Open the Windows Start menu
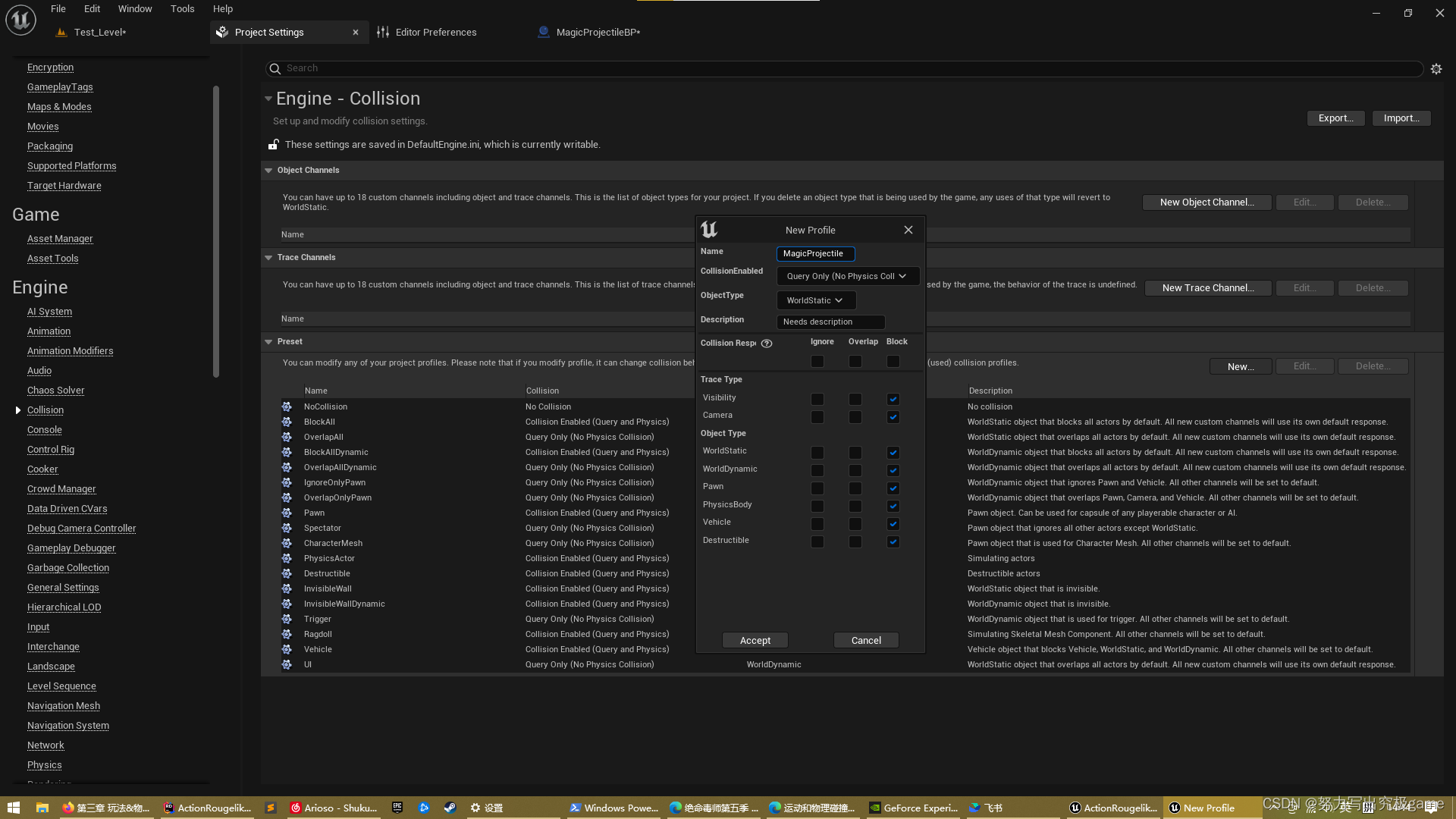Image resolution: width=1456 pixels, height=819 pixels. pos(13,808)
